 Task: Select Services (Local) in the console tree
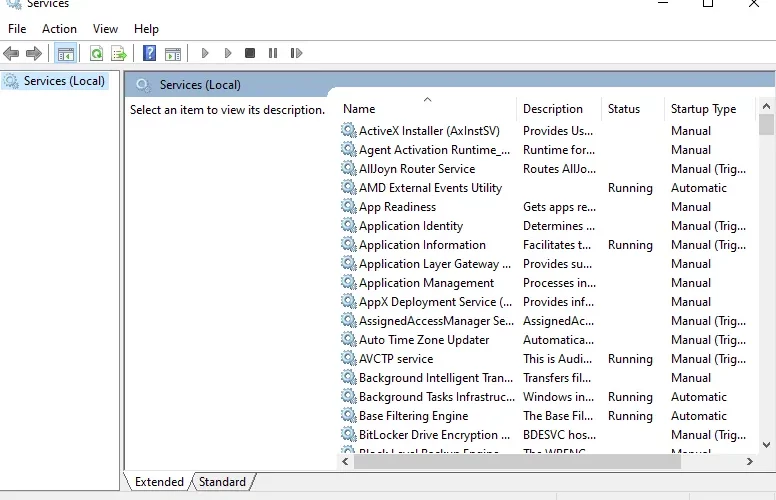pyautogui.click(x=64, y=81)
